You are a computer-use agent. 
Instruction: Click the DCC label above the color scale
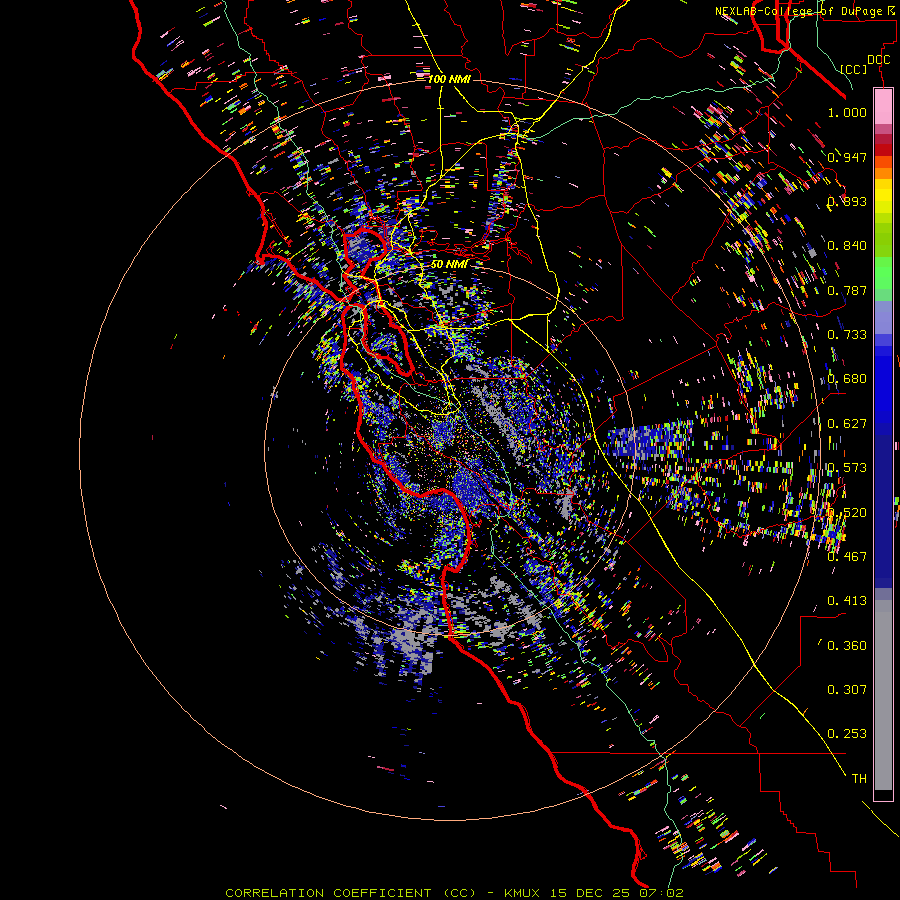878,60
